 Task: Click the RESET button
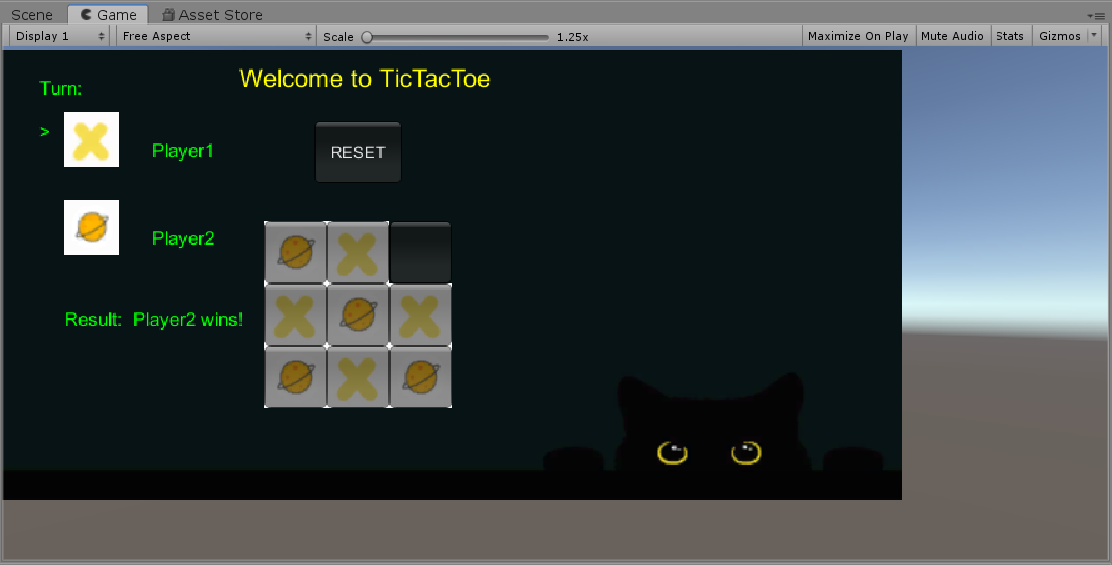click(x=358, y=152)
